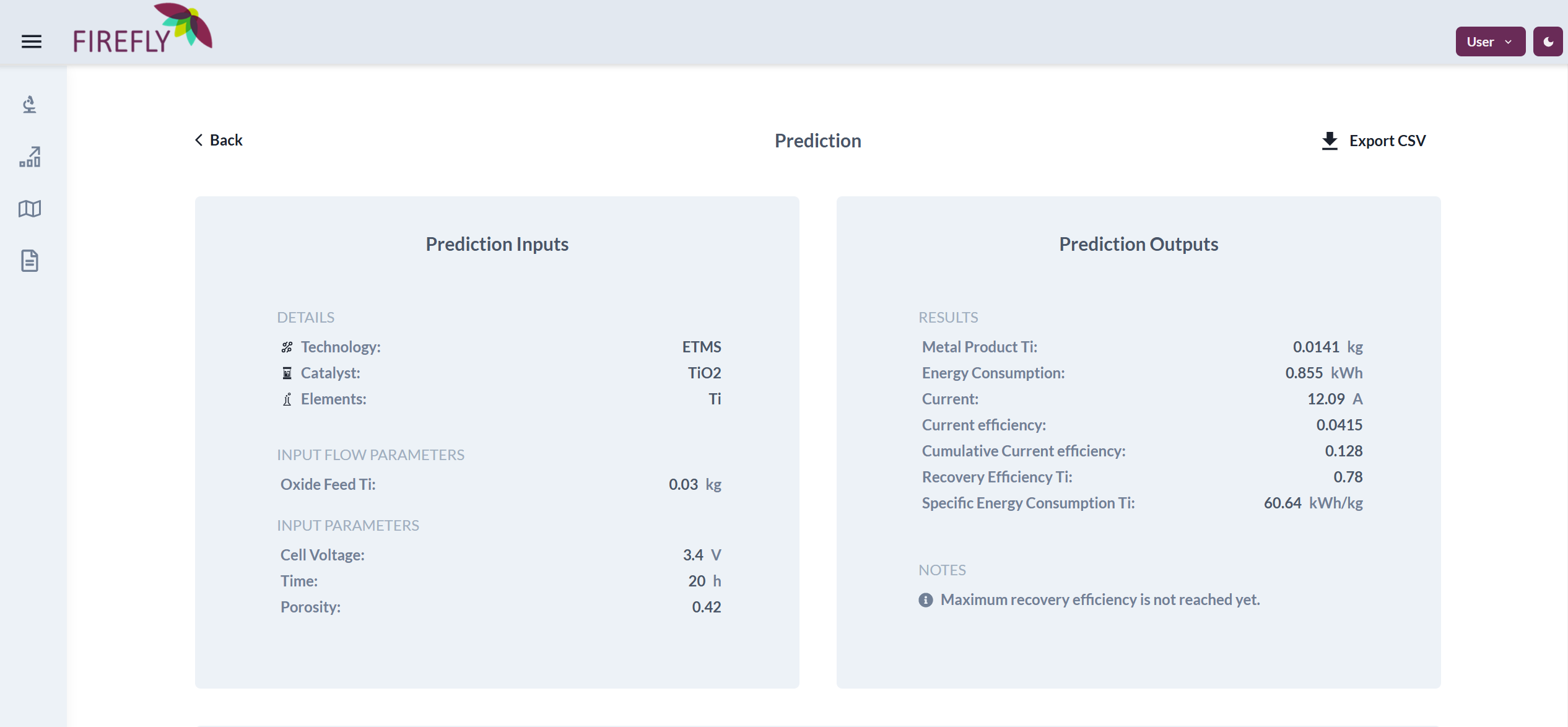Open the bar chart analytics sidebar icon
The width and height of the screenshot is (1568, 727).
30,157
